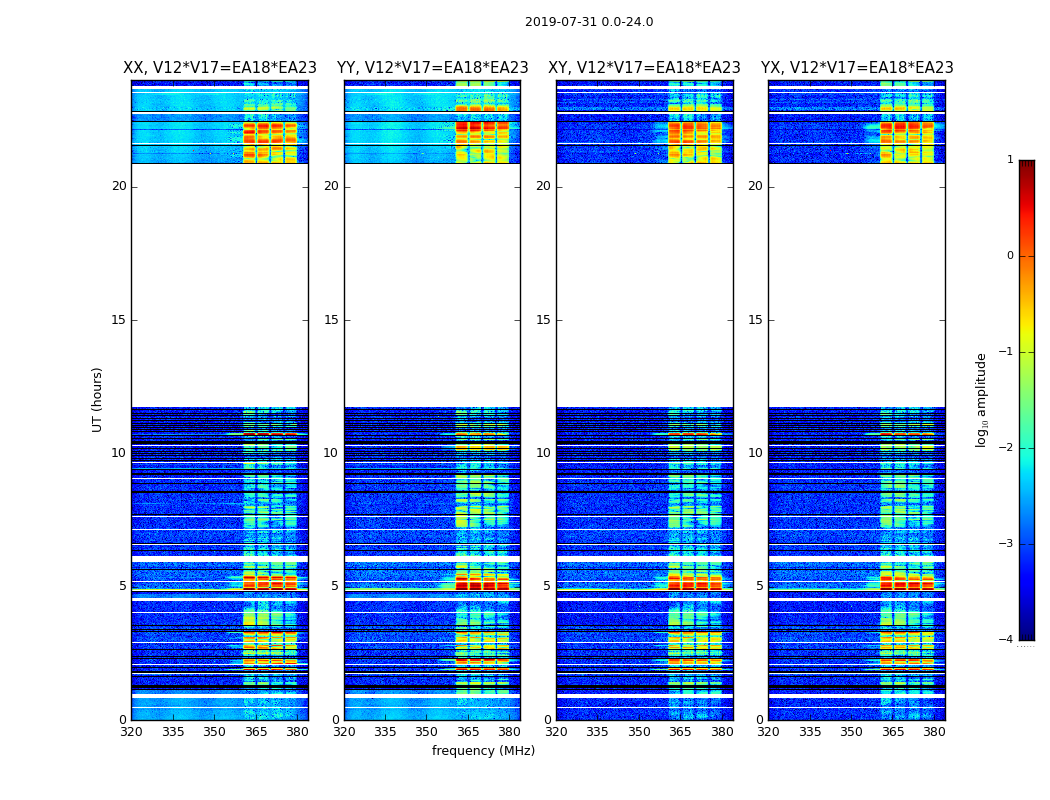Click the 365 frequency tick in XX panel
Screen dimensions: 1050x800
click(256, 732)
